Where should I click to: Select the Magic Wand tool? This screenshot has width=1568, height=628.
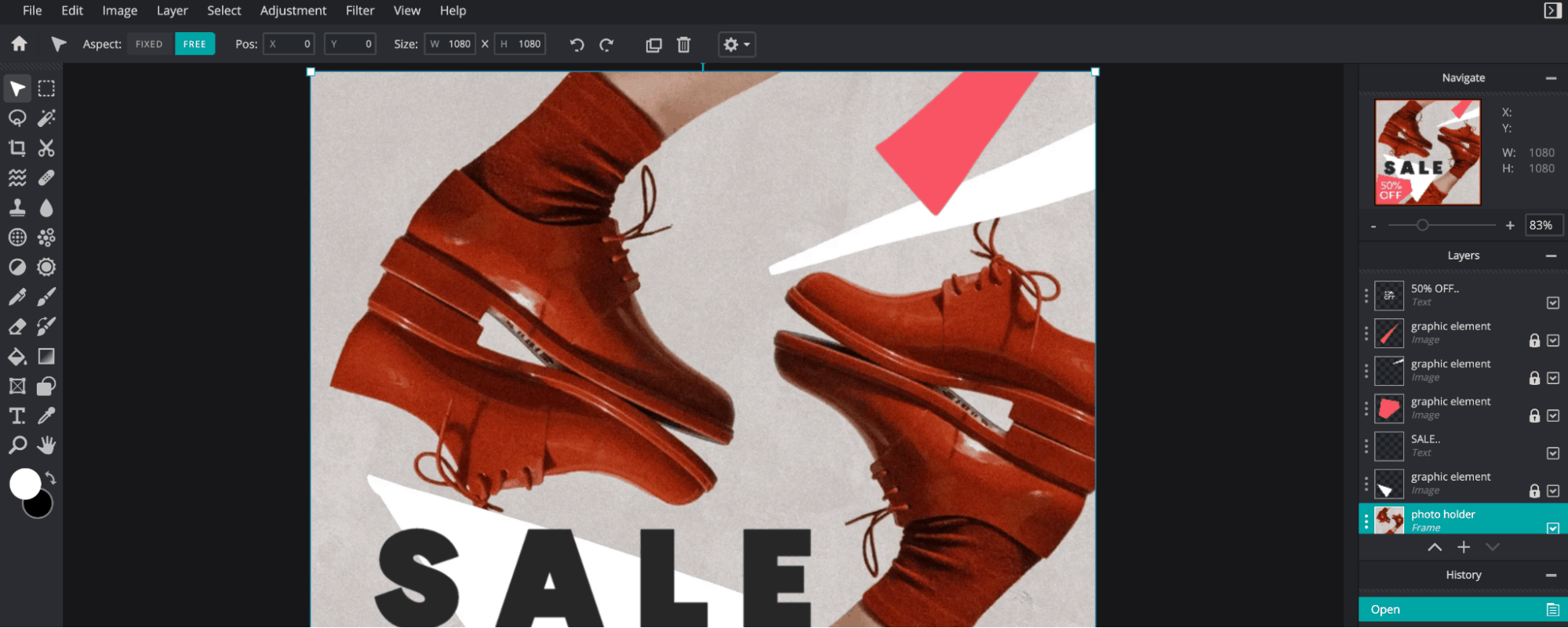coord(46,118)
